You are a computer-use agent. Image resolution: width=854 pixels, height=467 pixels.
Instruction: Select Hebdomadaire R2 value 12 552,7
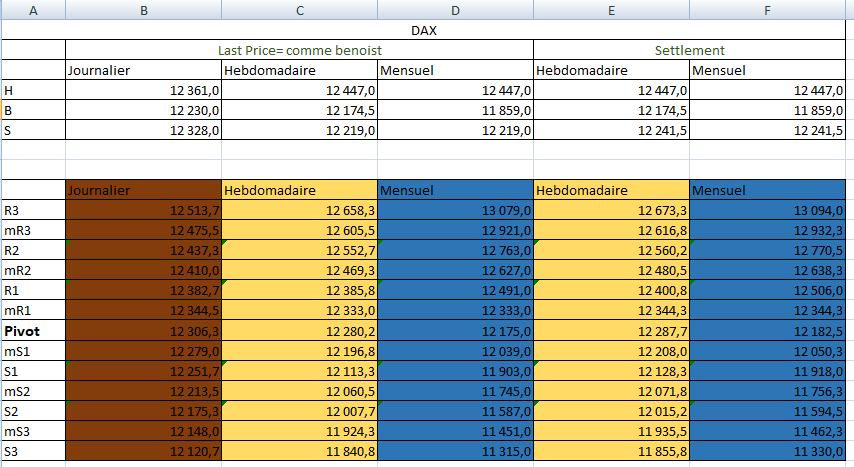tap(300, 250)
